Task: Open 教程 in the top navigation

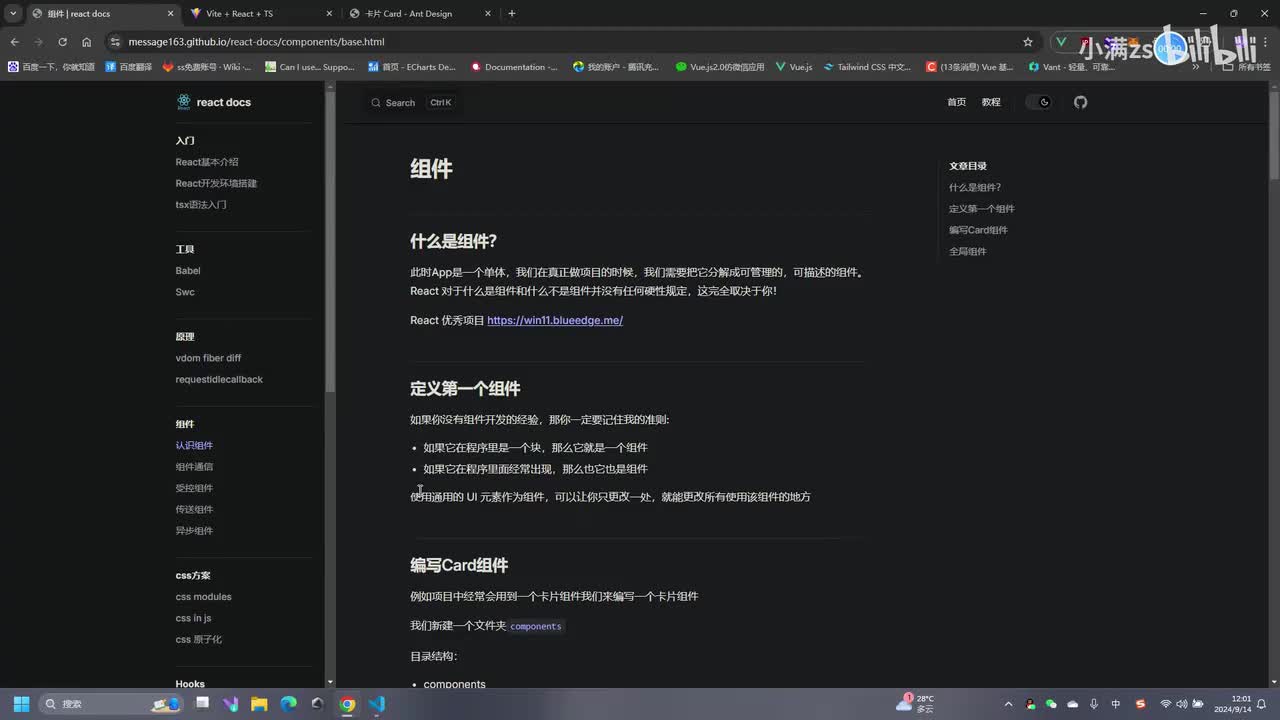Action: pyautogui.click(x=991, y=102)
